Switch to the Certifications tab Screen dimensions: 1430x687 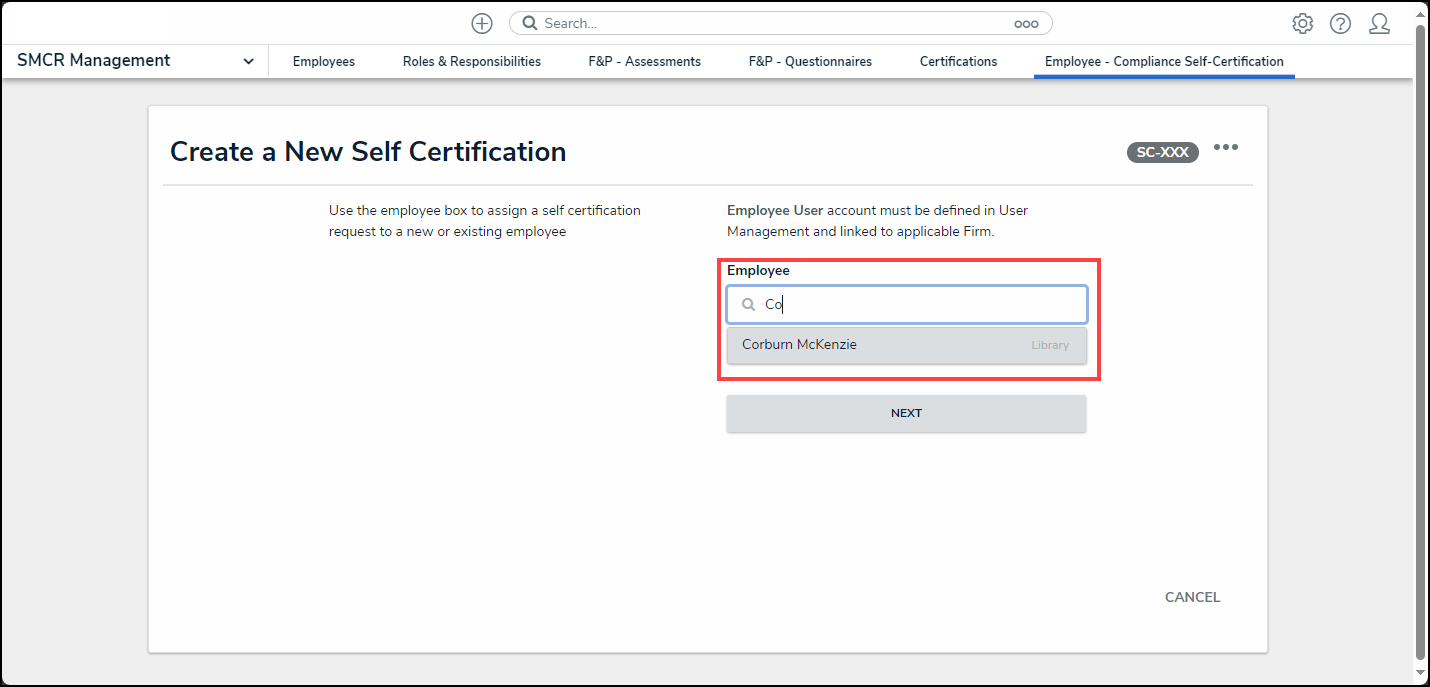tap(958, 62)
